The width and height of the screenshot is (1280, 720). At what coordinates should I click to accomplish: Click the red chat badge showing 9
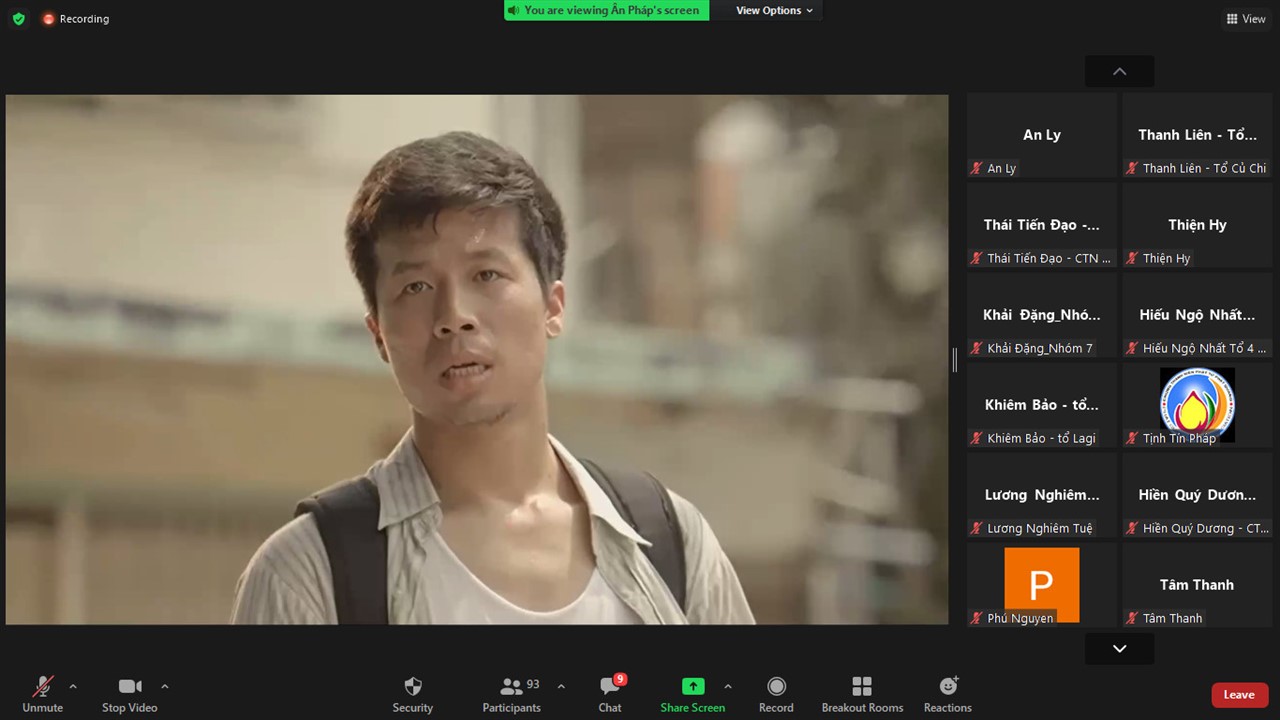click(620, 680)
